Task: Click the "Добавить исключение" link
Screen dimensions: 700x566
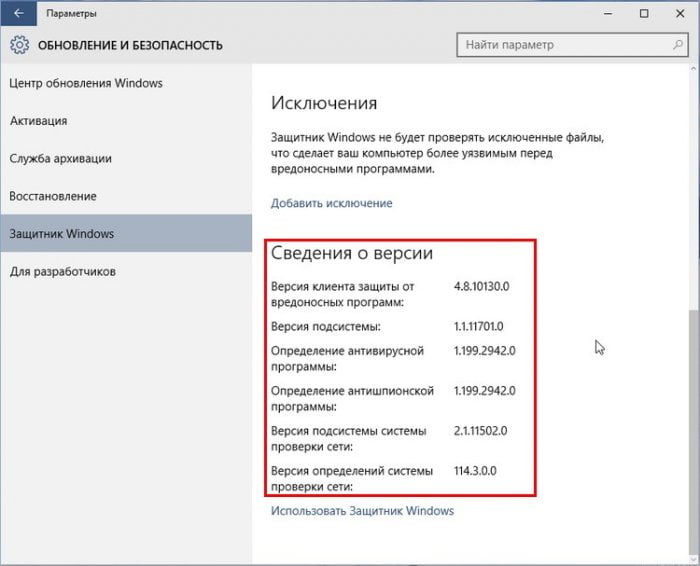Action: [x=331, y=203]
